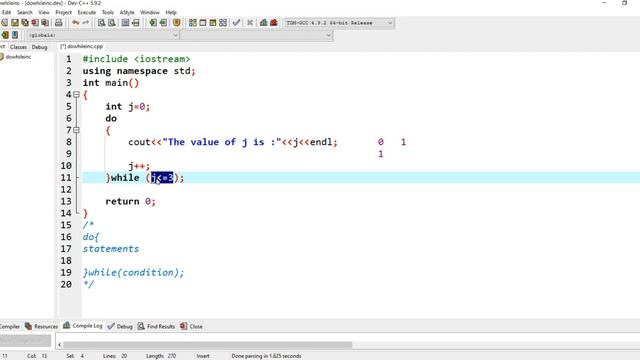Click the Close file toolbar icon
The width and height of the screenshot is (640, 360).
[35, 23]
